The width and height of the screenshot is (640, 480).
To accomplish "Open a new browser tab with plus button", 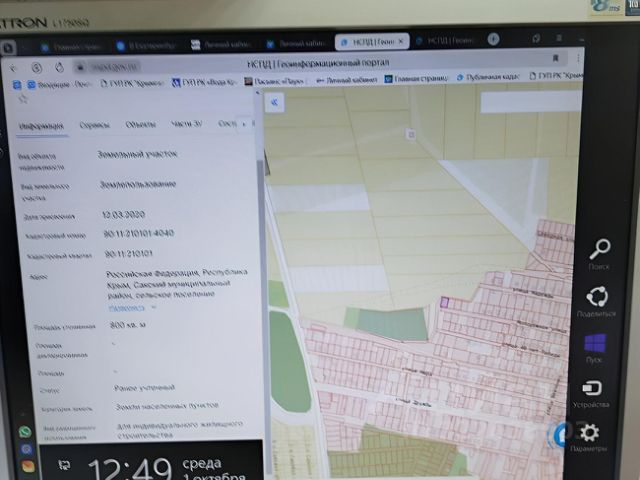I will coord(493,39).
